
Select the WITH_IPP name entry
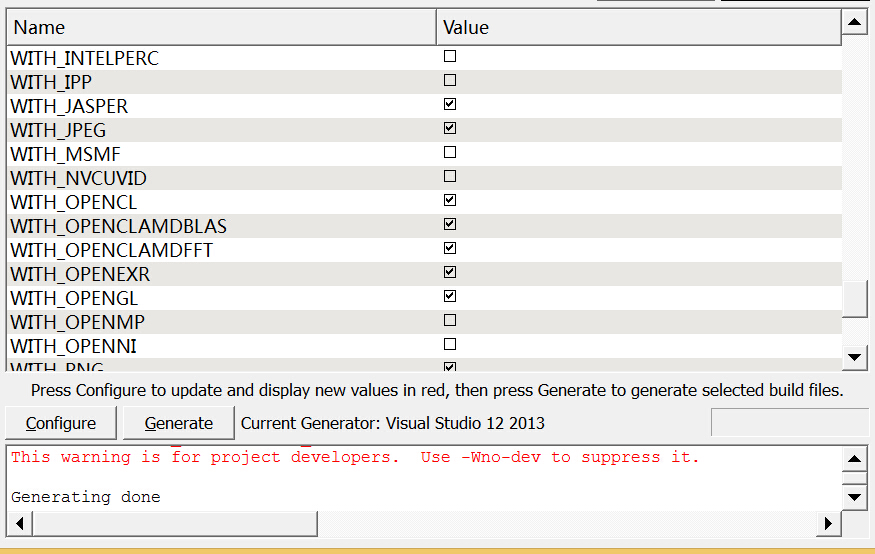[x=51, y=82]
